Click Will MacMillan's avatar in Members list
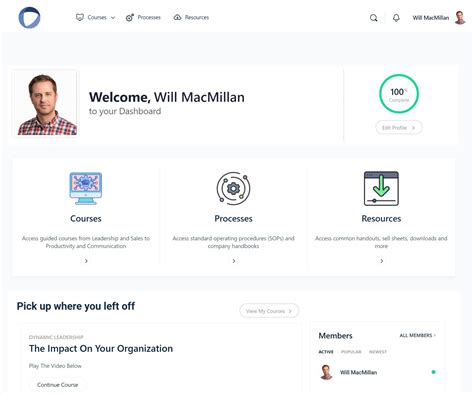 (x=326, y=372)
